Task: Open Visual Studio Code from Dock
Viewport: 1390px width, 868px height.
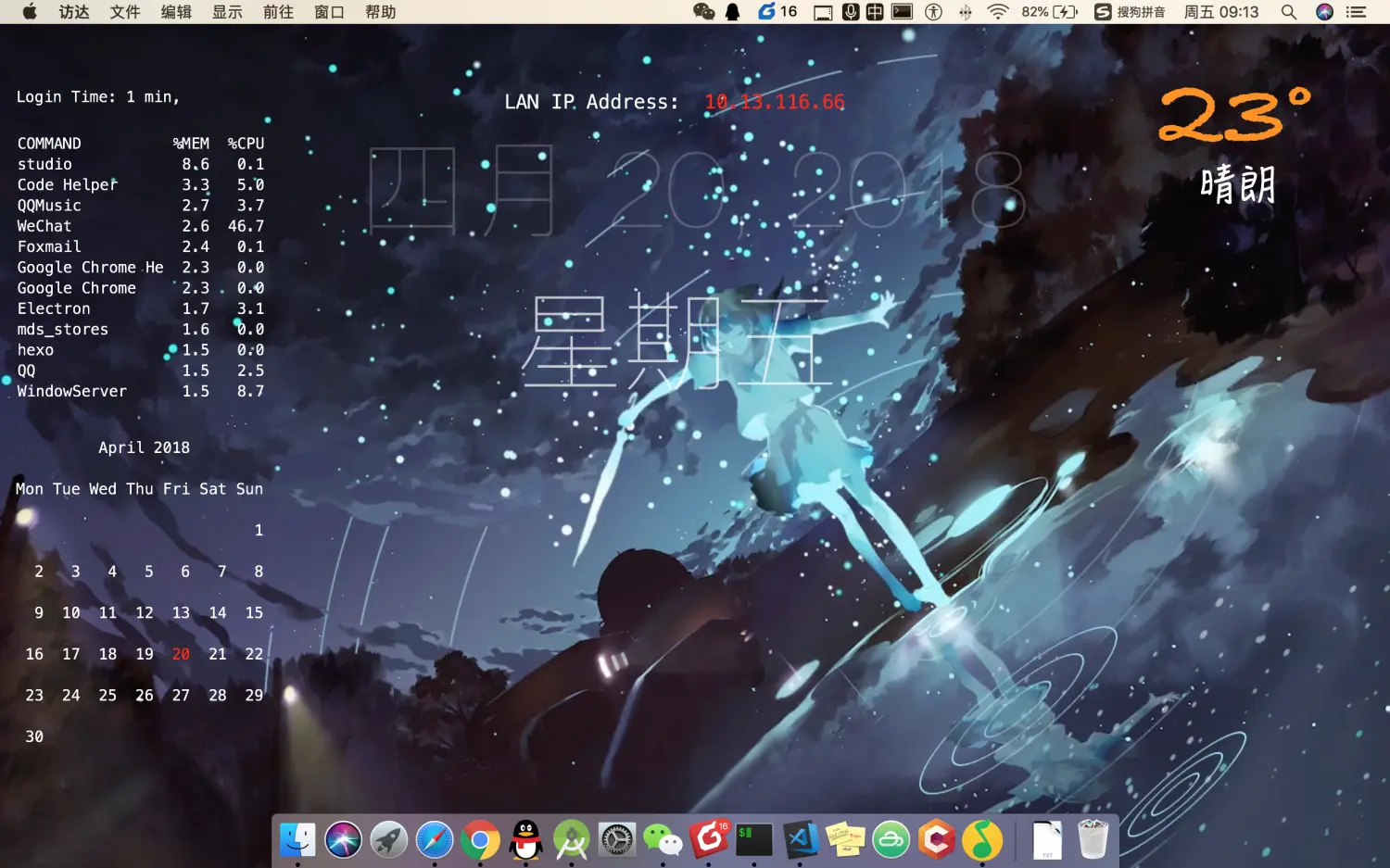Action: (x=801, y=840)
